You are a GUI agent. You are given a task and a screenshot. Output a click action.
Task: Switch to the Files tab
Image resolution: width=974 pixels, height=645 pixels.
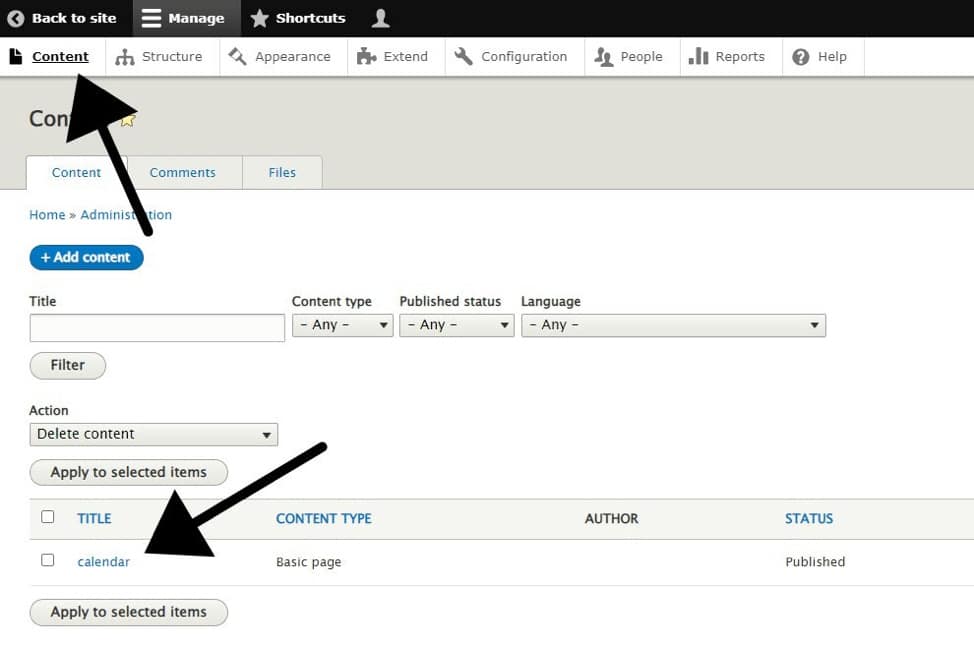point(282,172)
